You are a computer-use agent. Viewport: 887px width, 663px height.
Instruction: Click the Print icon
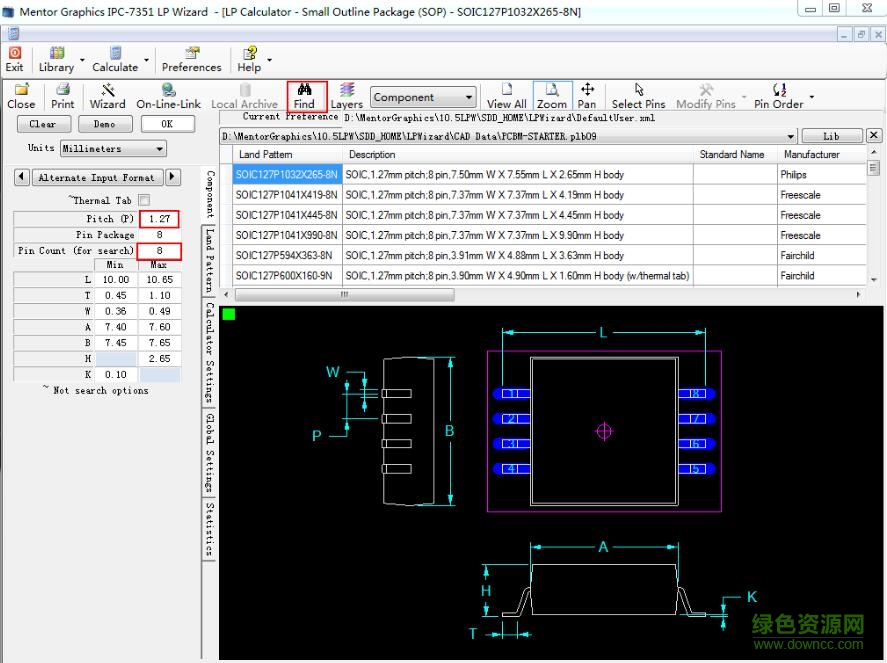point(62,96)
